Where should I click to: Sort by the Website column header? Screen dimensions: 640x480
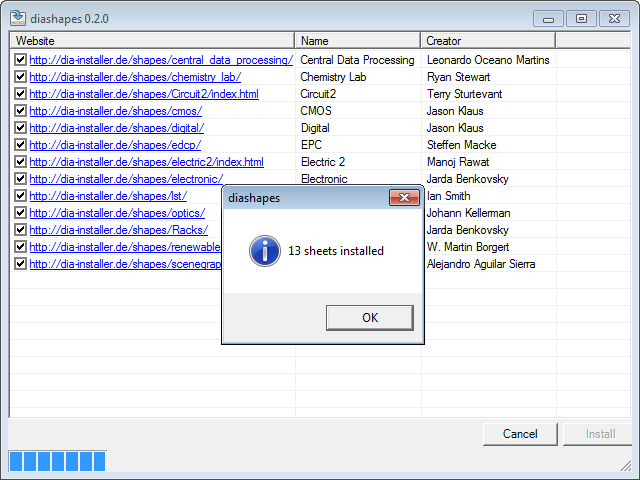point(152,41)
